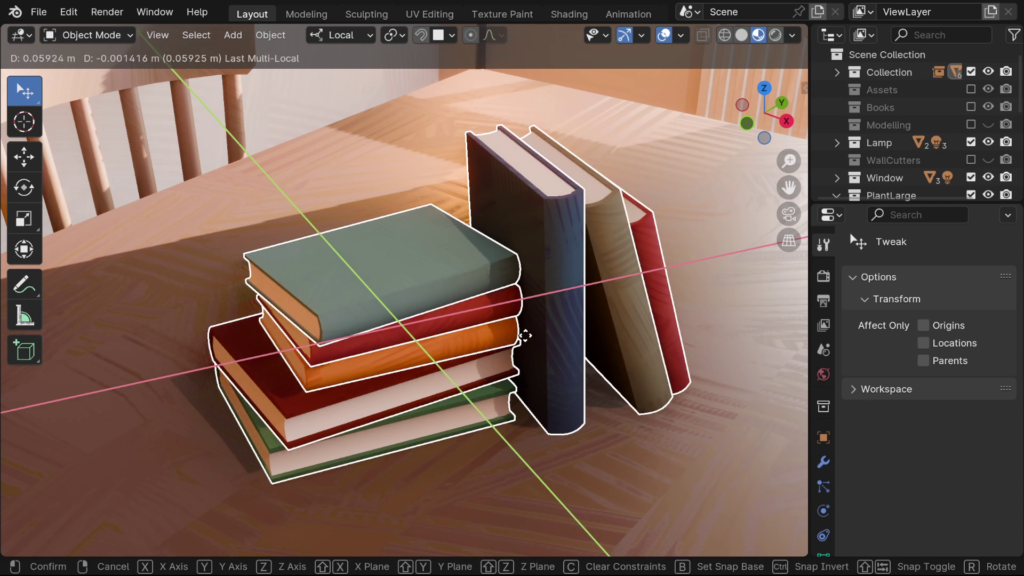The height and width of the screenshot is (576, 1024).
Task: Open the Add menu in the viewport header
Action: pyautogui.click(x=233, y=35)
